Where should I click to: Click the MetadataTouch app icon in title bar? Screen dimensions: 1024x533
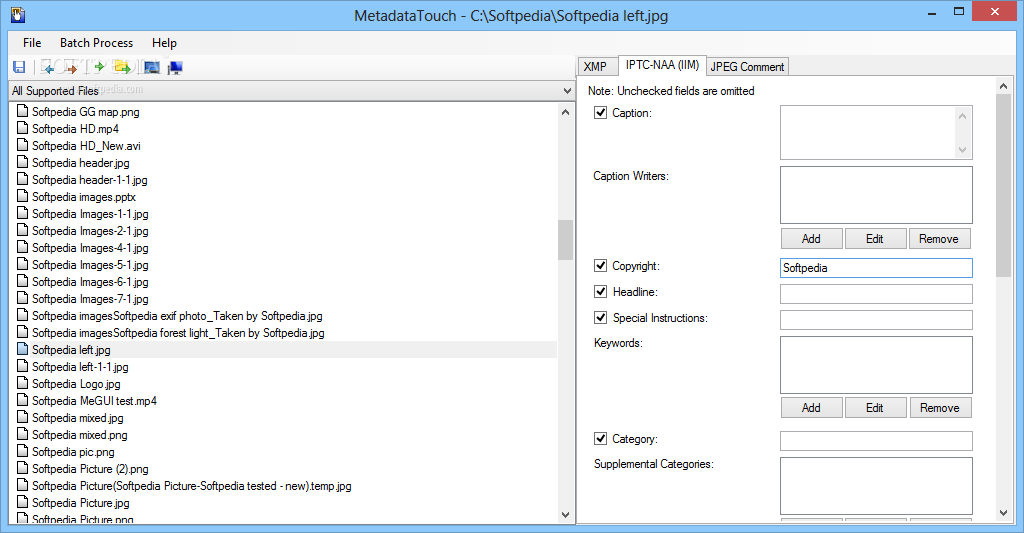(18, 14)
